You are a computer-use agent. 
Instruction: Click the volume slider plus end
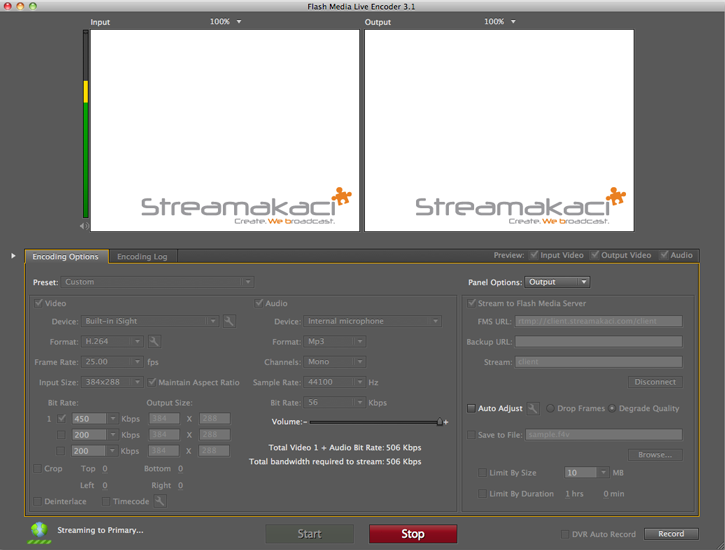click(446, 422)
